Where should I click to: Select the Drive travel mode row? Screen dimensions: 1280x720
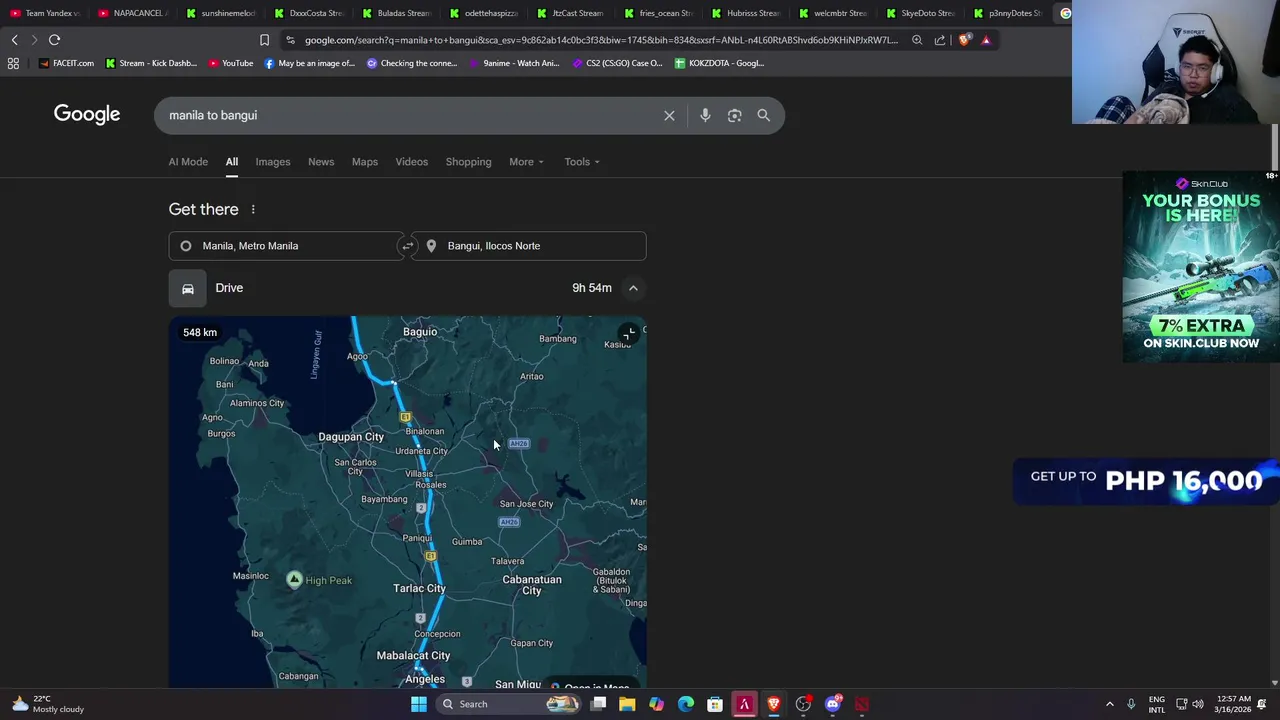pyautogui.click(x=407, y=288)
